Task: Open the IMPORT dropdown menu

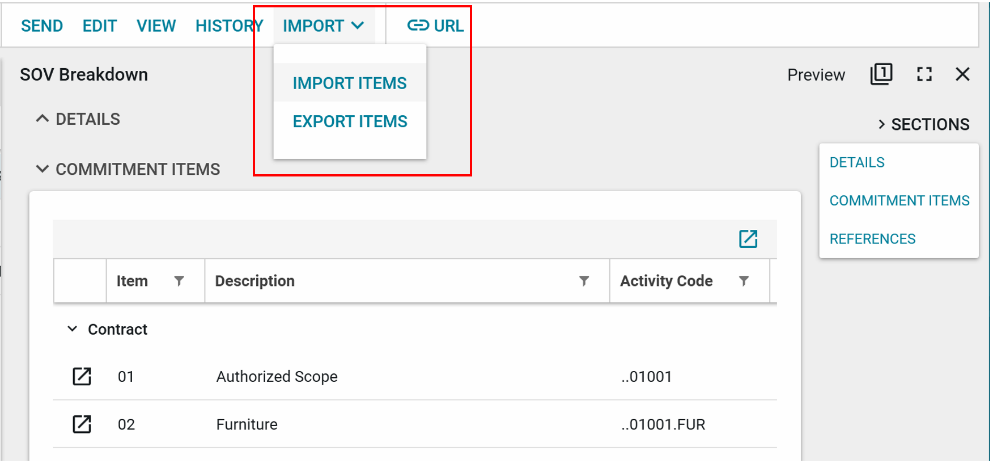Action: [323, 26]
